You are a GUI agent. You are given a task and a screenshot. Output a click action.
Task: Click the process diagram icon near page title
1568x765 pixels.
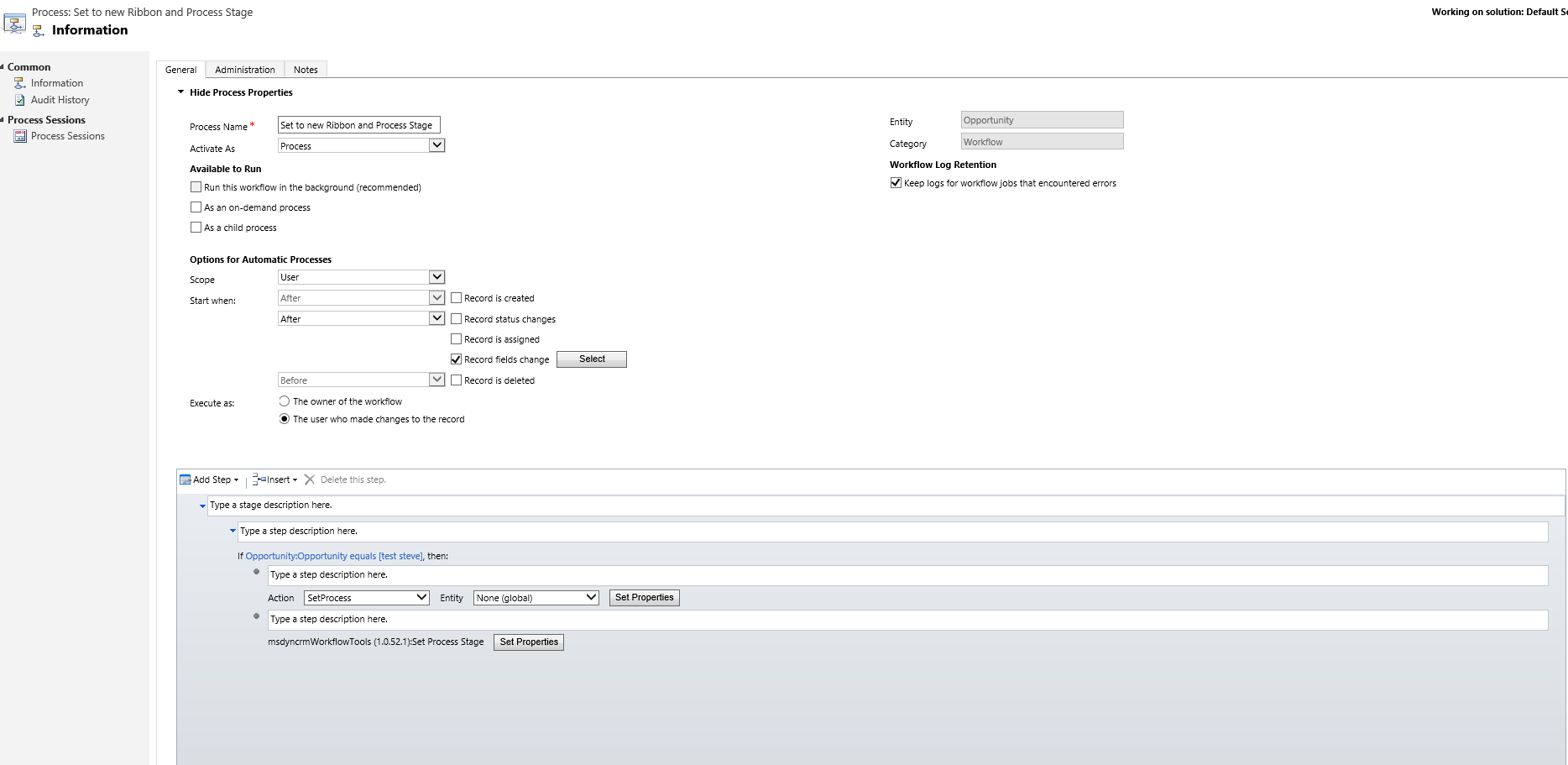click(14, 23)
